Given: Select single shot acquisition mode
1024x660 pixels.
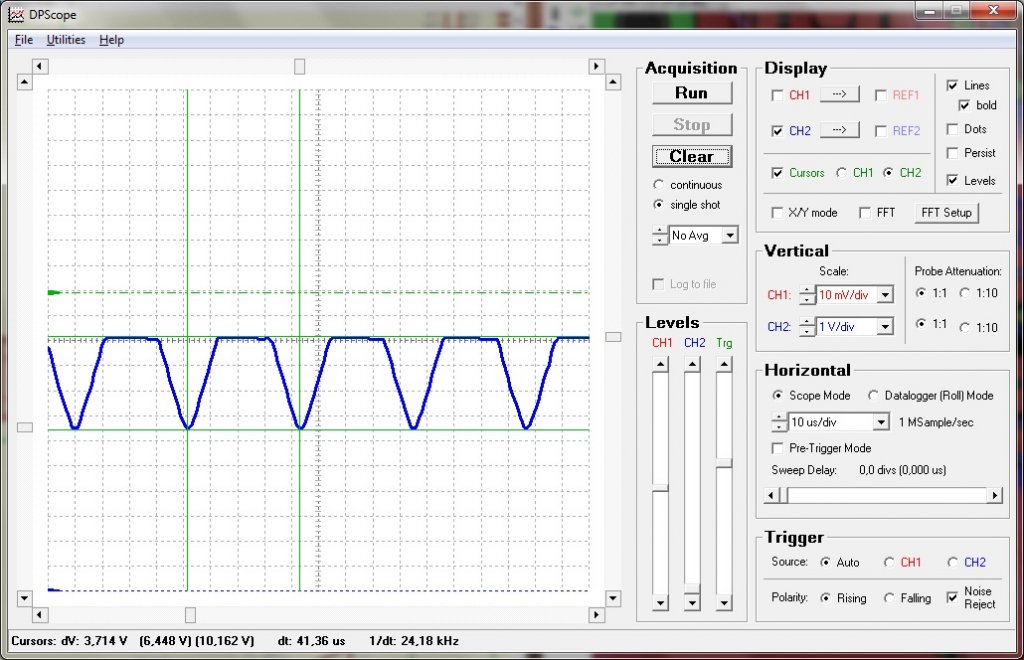Looking at the screenshot, I should click(658, 204).
